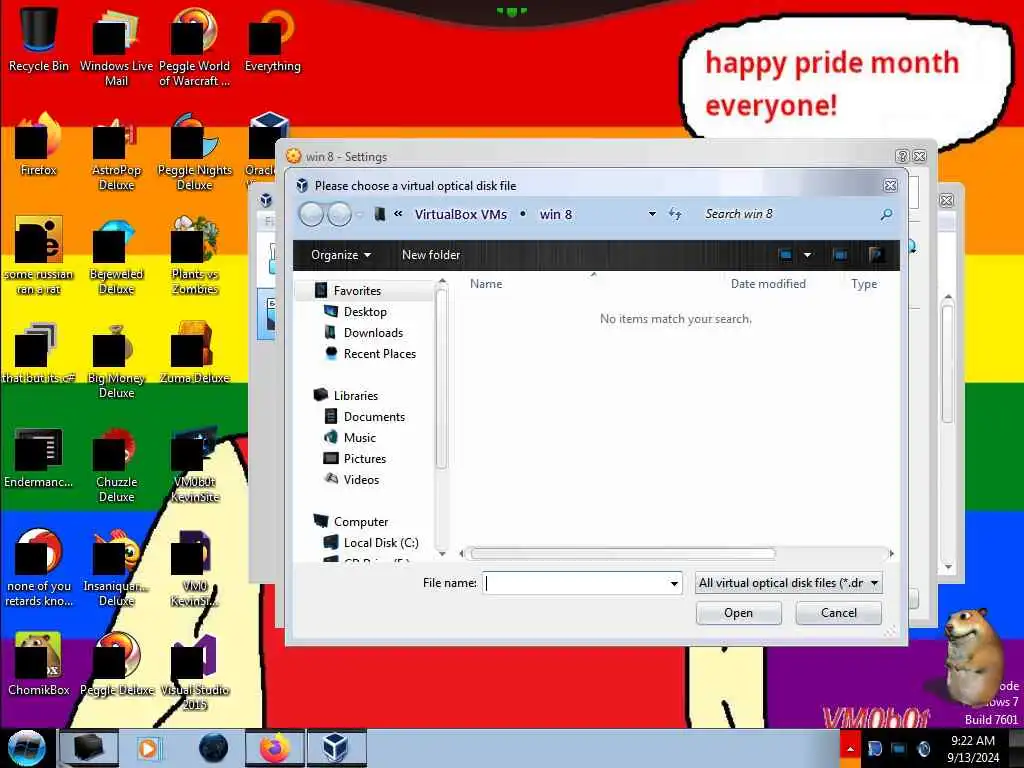Select Downloads under Favorites
Image resolution: width=1024 pixels, height=768 pixels.
pos(373,332)
